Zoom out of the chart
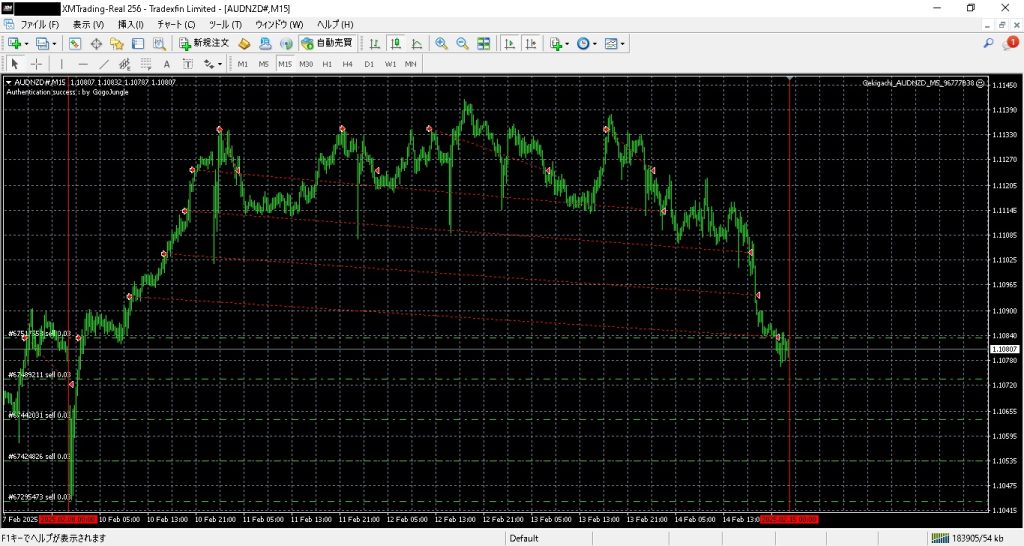Screen dimensions: 1024x546 [x=462, y=44]
